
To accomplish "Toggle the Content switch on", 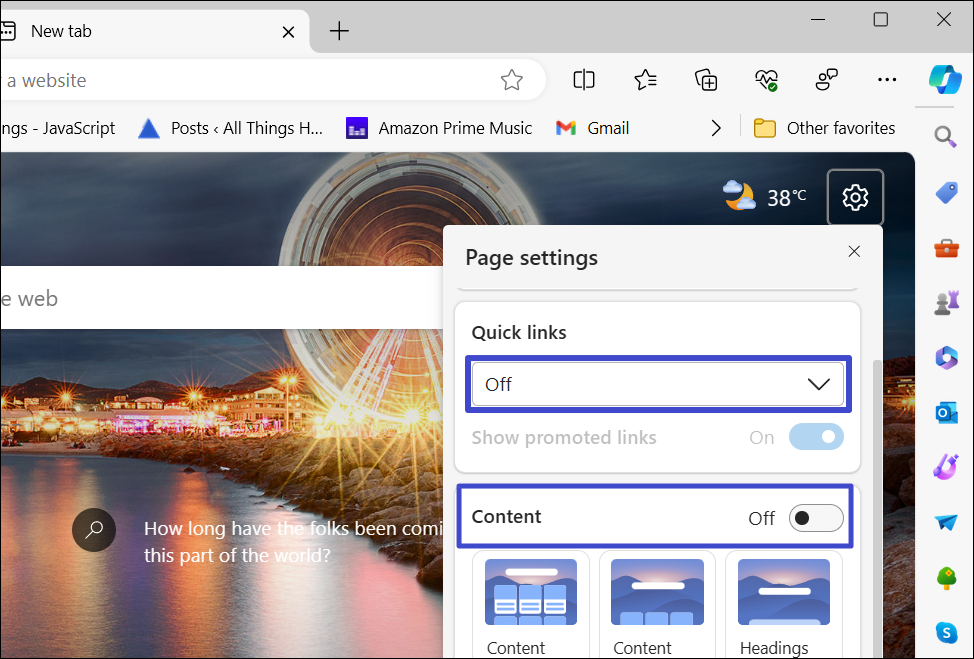I will point(815,518).
